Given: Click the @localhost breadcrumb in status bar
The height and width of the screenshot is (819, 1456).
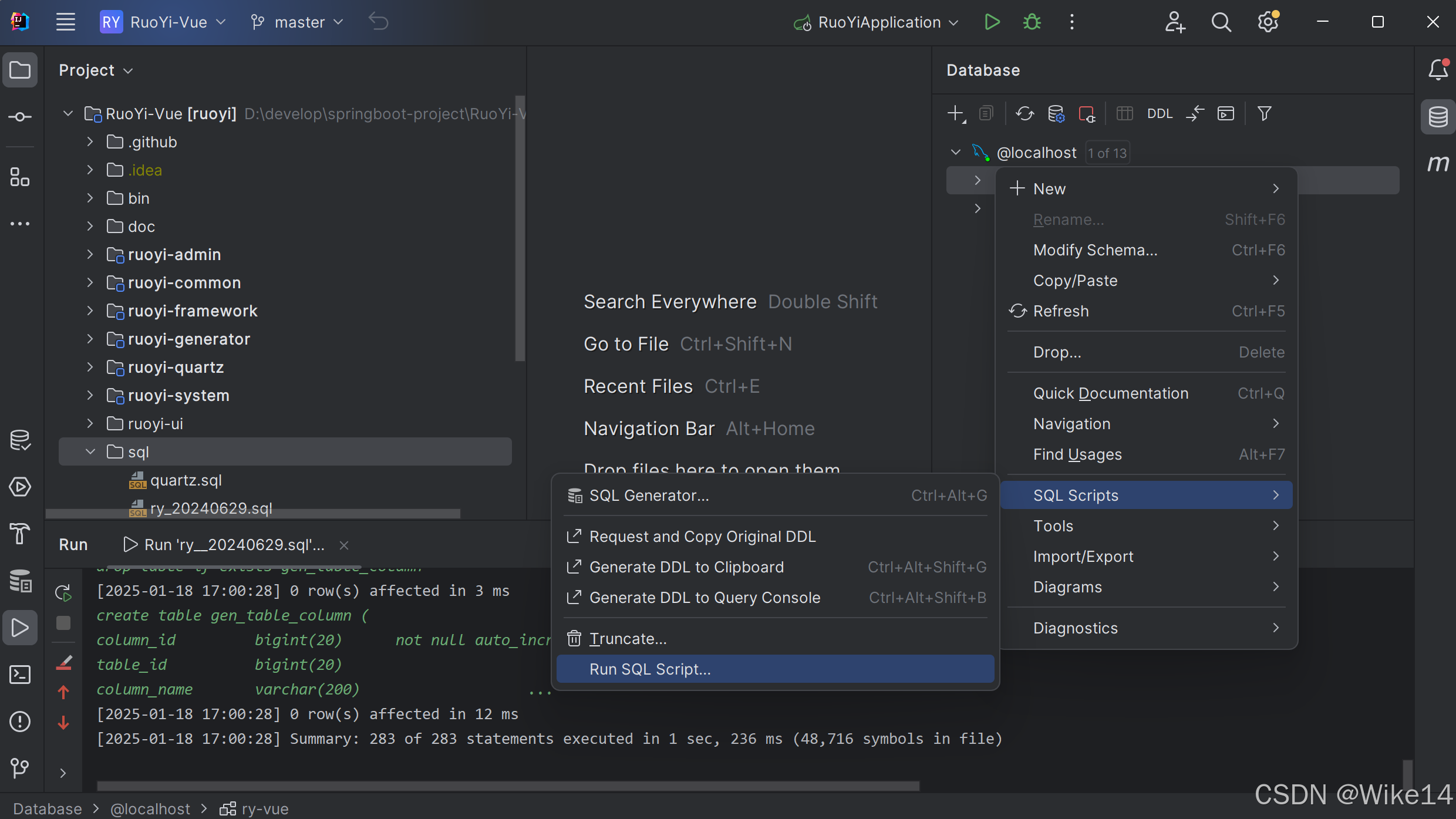Looking at the screenshot, I should click(x=150, y=808).
